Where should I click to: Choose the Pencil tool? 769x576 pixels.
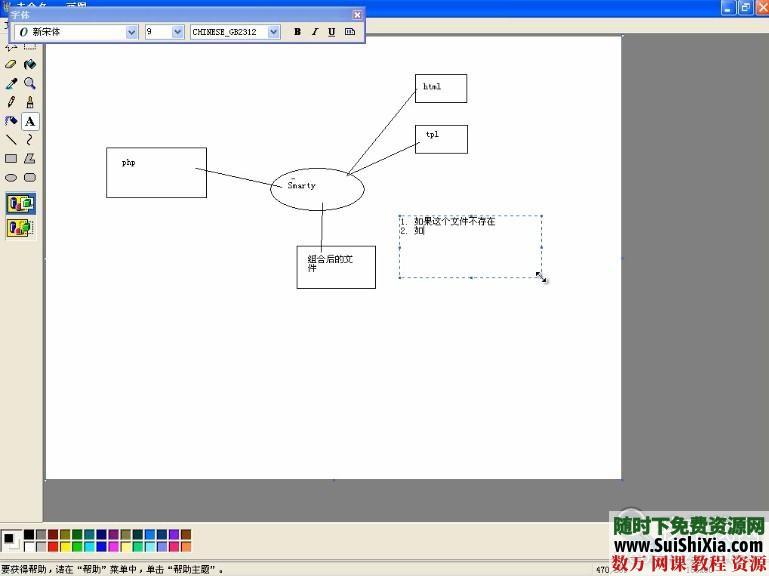click(11, 102)
